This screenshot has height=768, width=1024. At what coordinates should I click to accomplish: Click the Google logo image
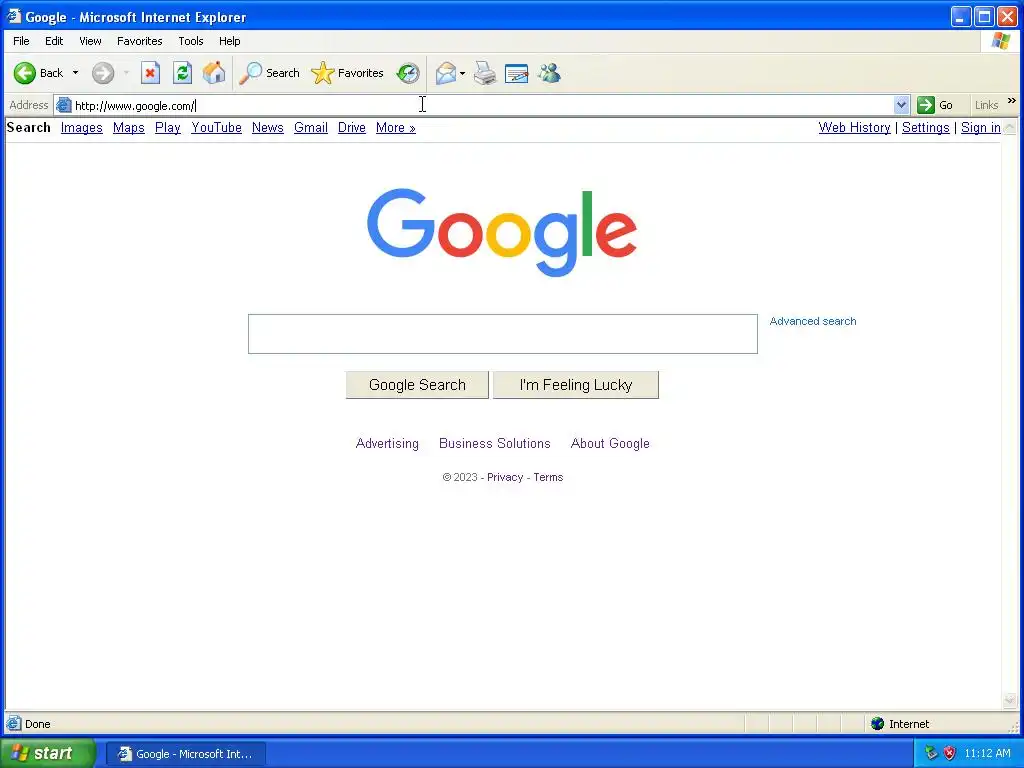click(x=502, y=232)
